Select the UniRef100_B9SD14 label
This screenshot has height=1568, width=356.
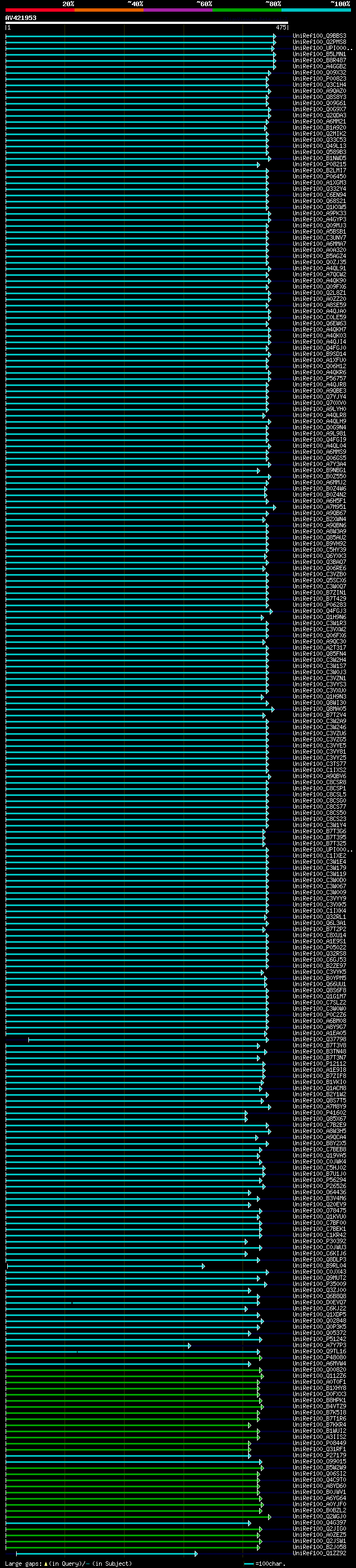click(319, 354)
